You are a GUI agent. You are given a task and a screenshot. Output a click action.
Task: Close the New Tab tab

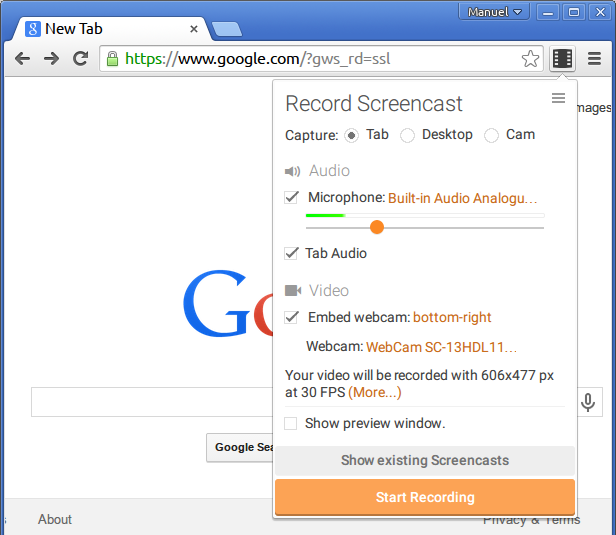pyautogui.click(x=194, y=29)
